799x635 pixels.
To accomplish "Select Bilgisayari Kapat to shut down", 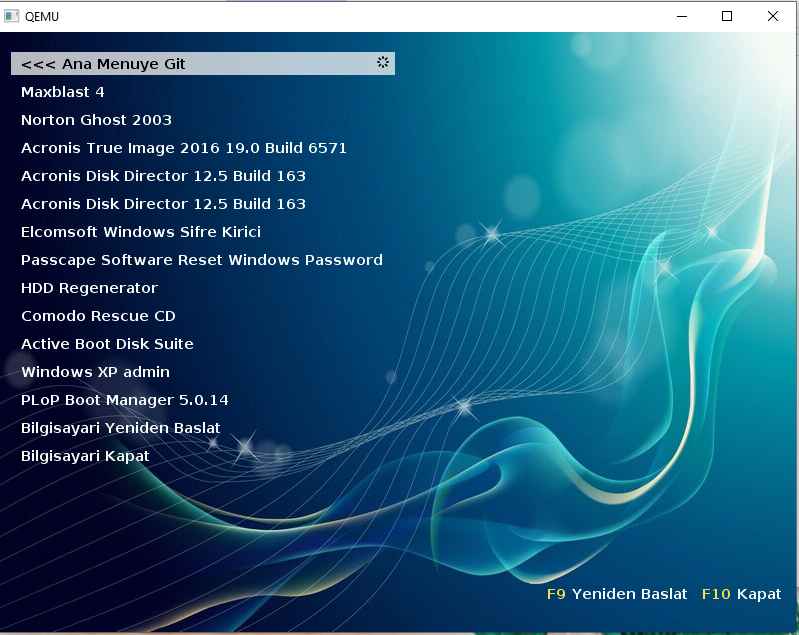I will tap(85, 456).
